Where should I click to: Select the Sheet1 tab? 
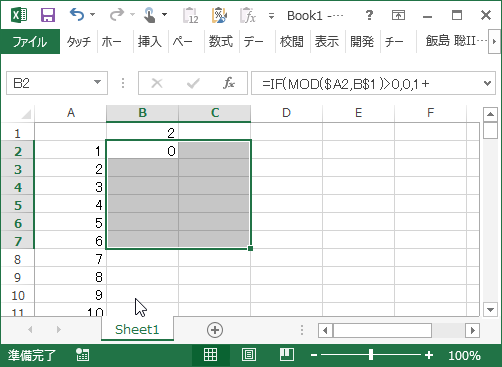[137, 329]
